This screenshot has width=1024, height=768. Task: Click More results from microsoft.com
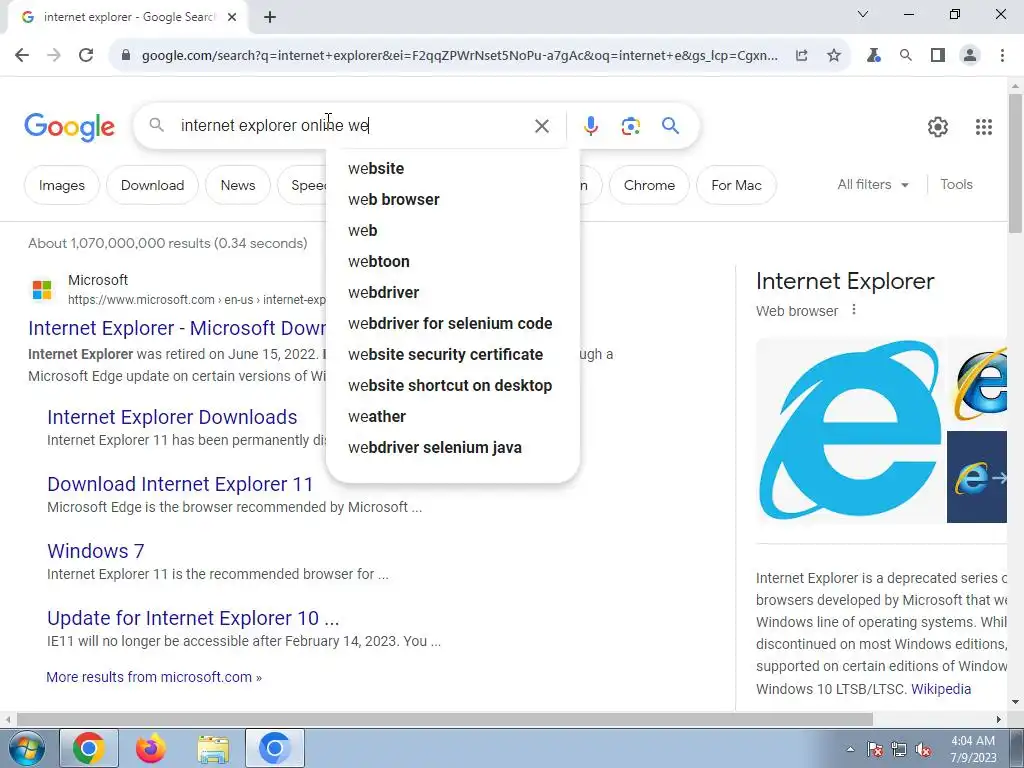tap(153, 677)
